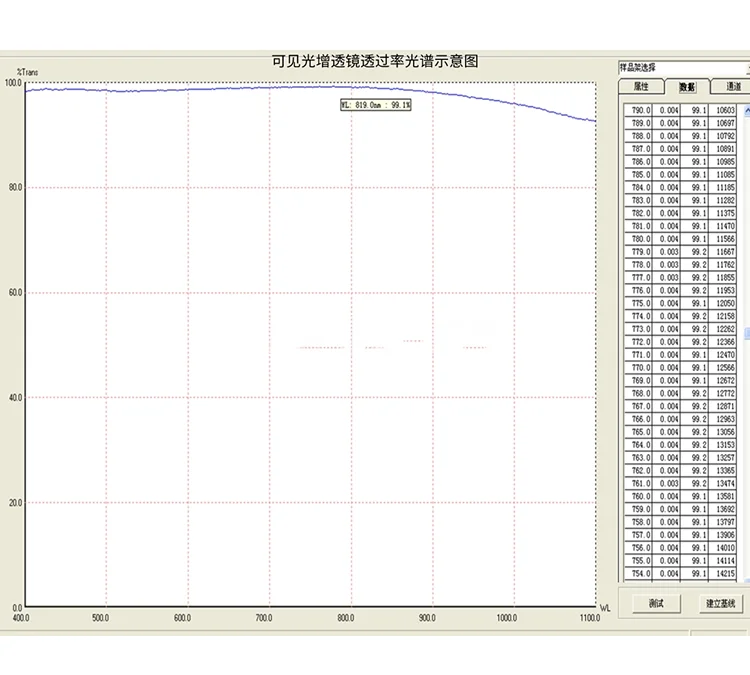Click the 测试 button

pyautogui.click(x=656, y=604)
